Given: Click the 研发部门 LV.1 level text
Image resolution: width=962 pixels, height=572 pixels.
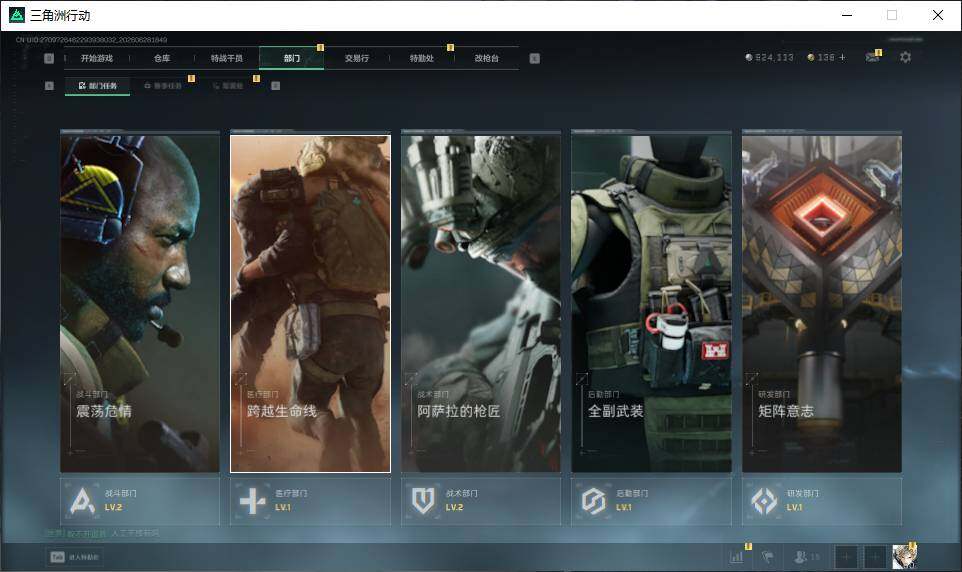Looking at the screenshot, I should [x=795, y=508].
